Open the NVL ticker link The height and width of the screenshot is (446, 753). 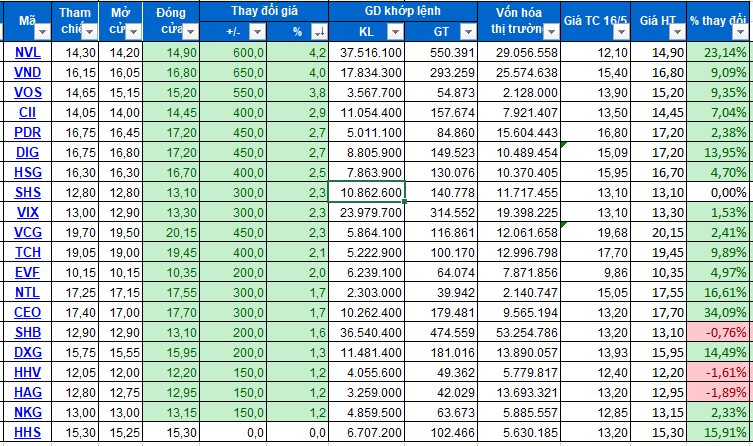tap(27, 52)
